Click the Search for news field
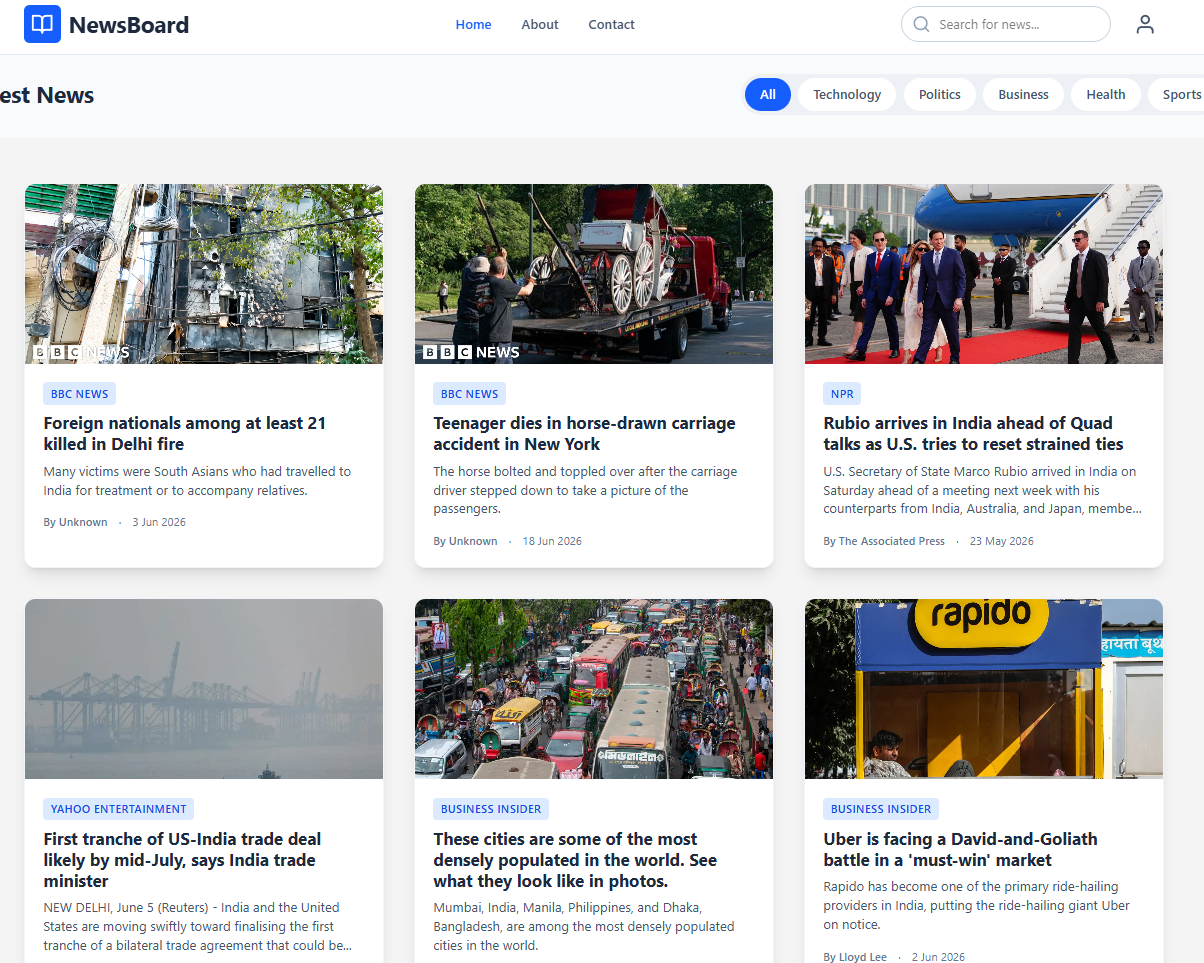The height and width of the screenshot is (963, 1204). click(1005, 24)
